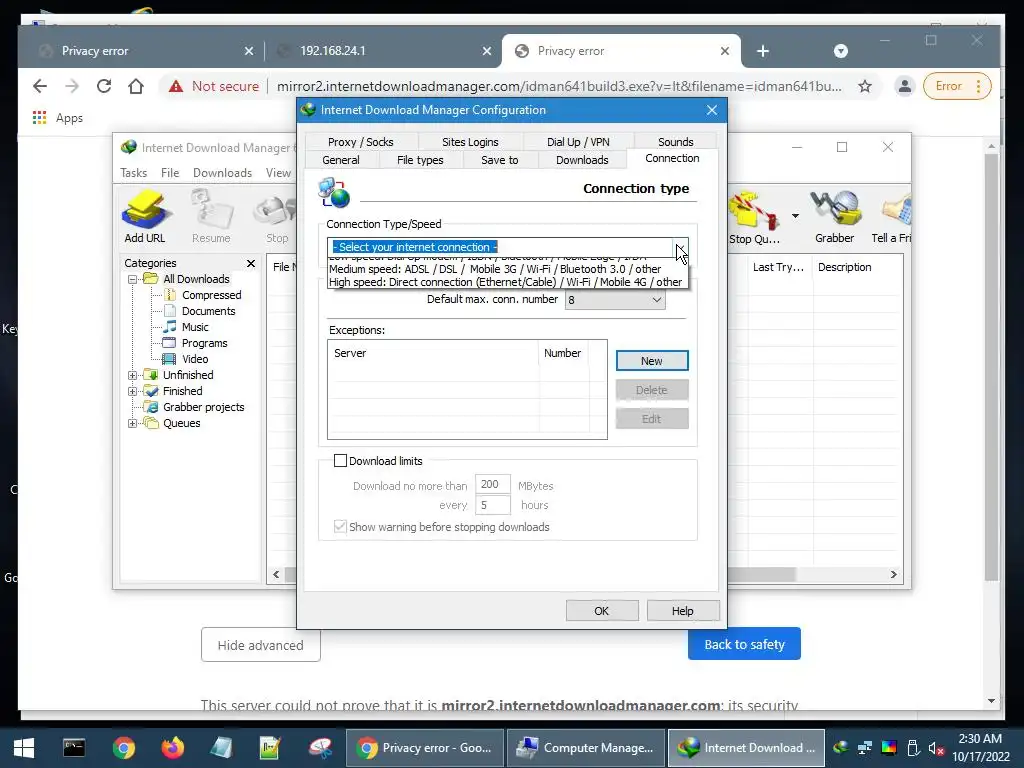
Task: Open the Sites Logins tab
Action: (470, 142)
